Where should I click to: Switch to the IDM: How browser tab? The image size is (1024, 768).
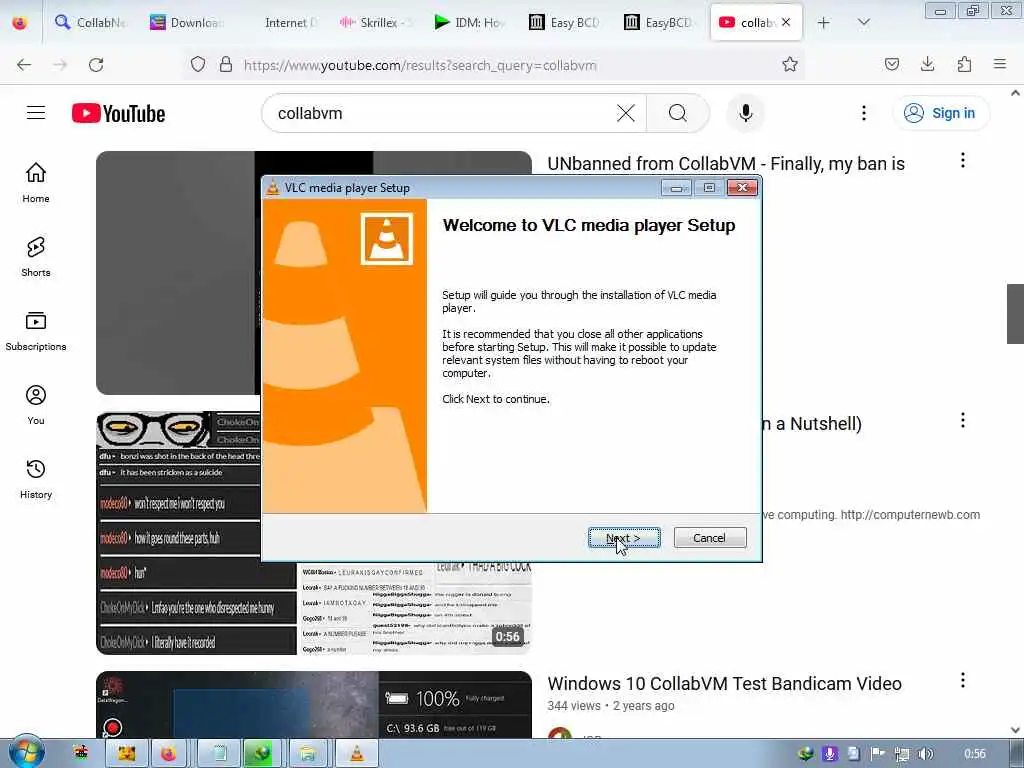tap(470, 22)
